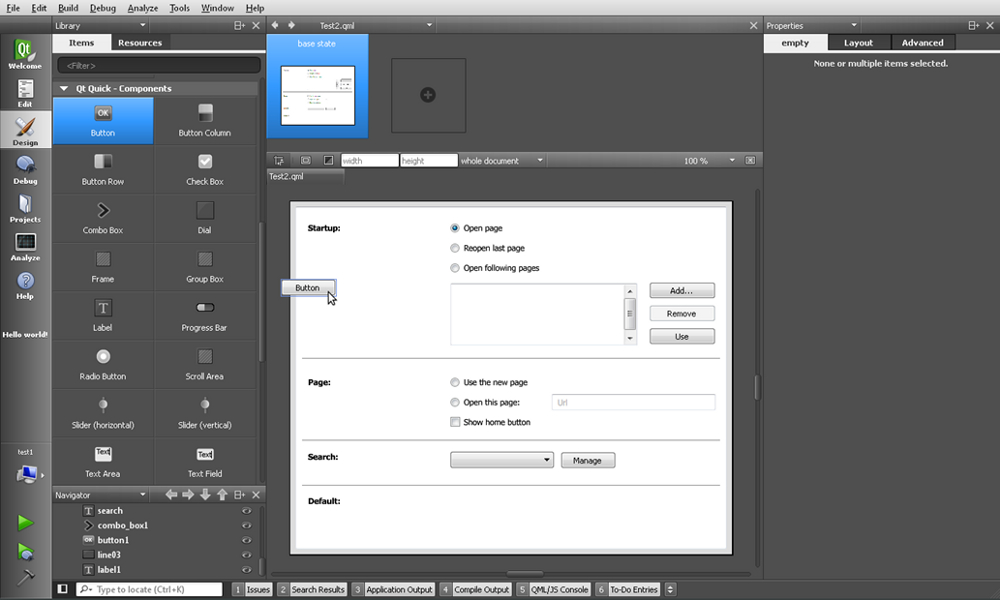Open Projects mode
The image size is (1000, 600).
click(x=25, y=208)
